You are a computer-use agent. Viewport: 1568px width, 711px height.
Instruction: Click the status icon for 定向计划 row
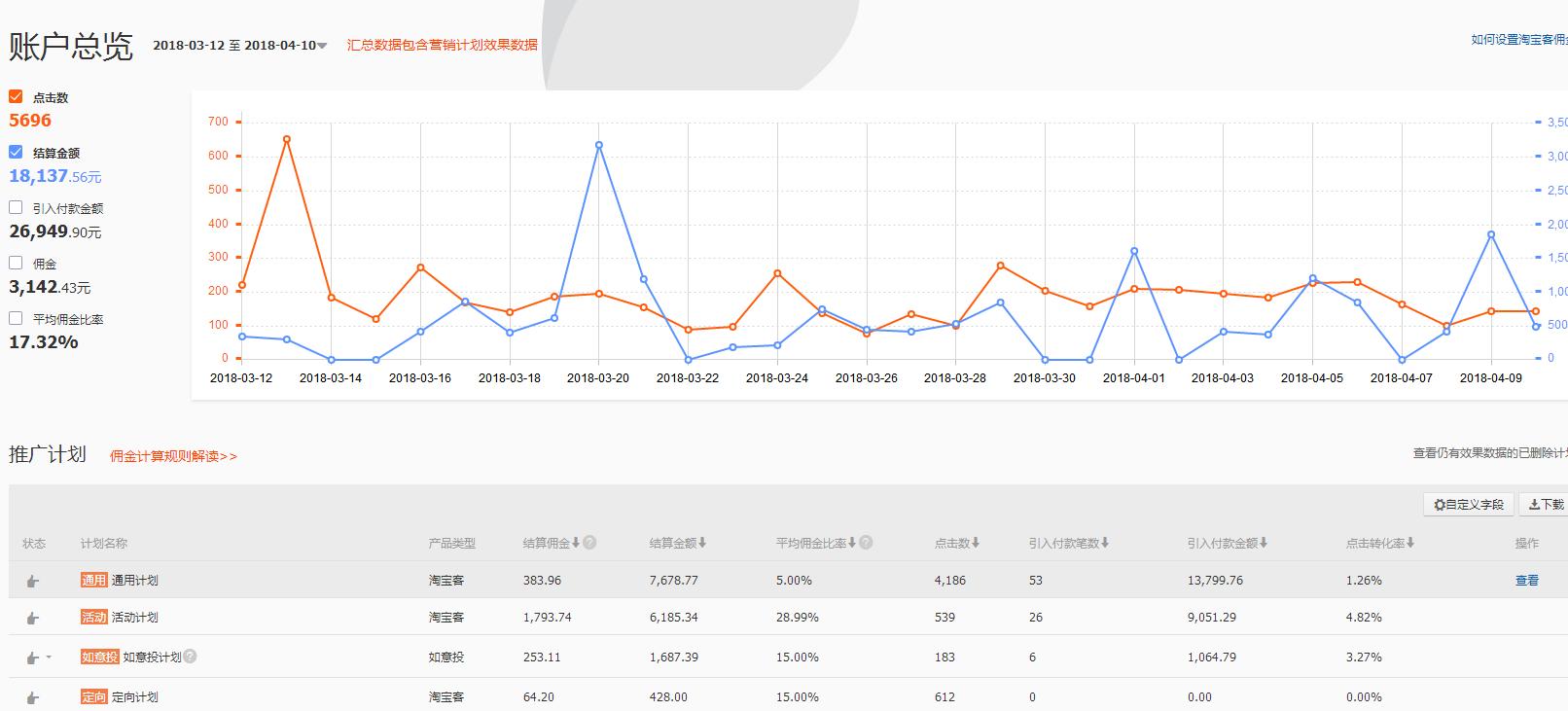(x=33, y=697)
